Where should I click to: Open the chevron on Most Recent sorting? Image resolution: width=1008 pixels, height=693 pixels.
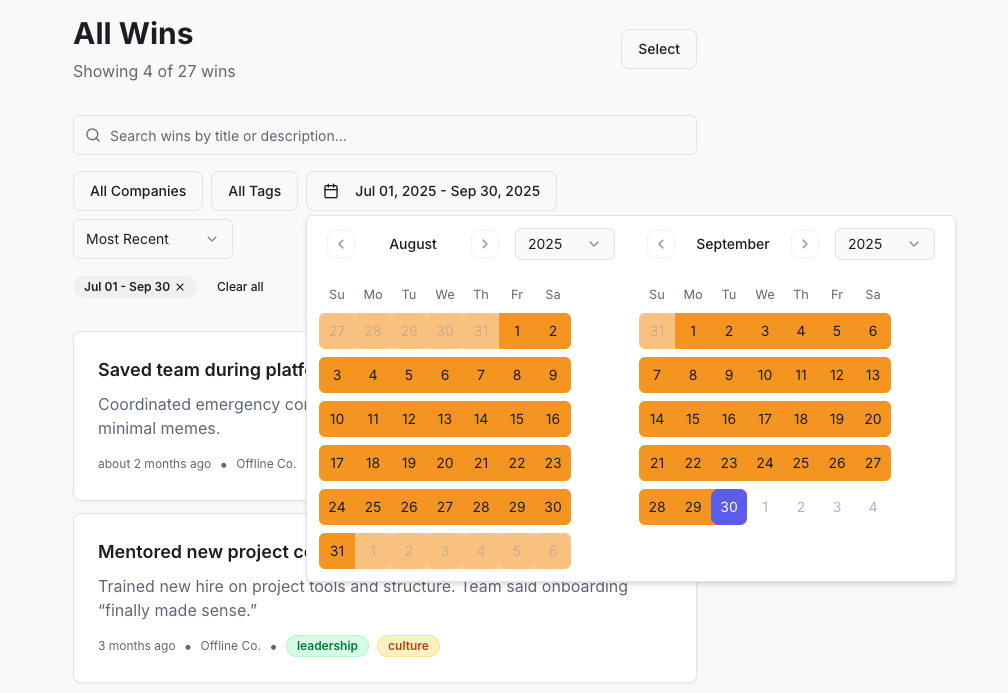point(212,239)
